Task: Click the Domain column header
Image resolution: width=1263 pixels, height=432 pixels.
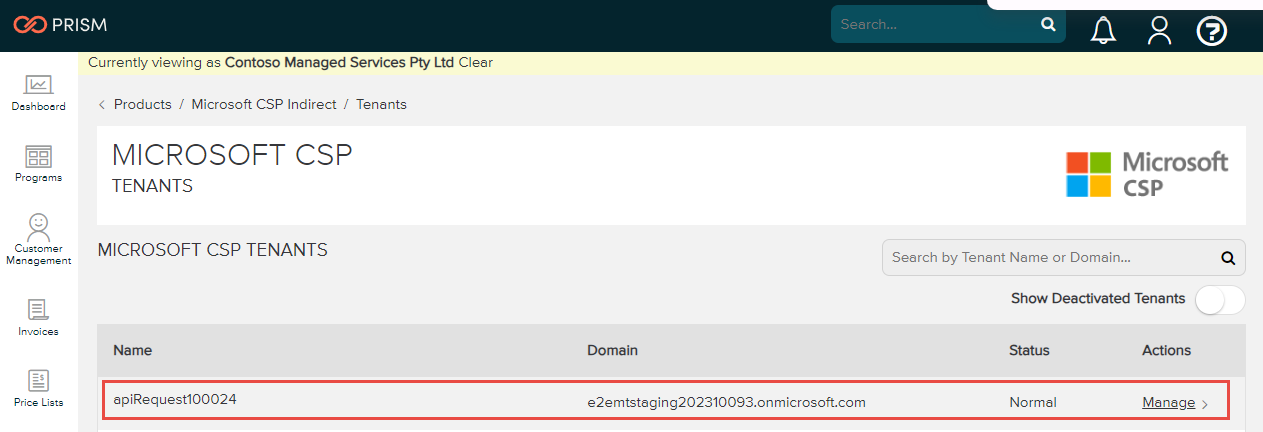Action: click(x=613, y=350)
